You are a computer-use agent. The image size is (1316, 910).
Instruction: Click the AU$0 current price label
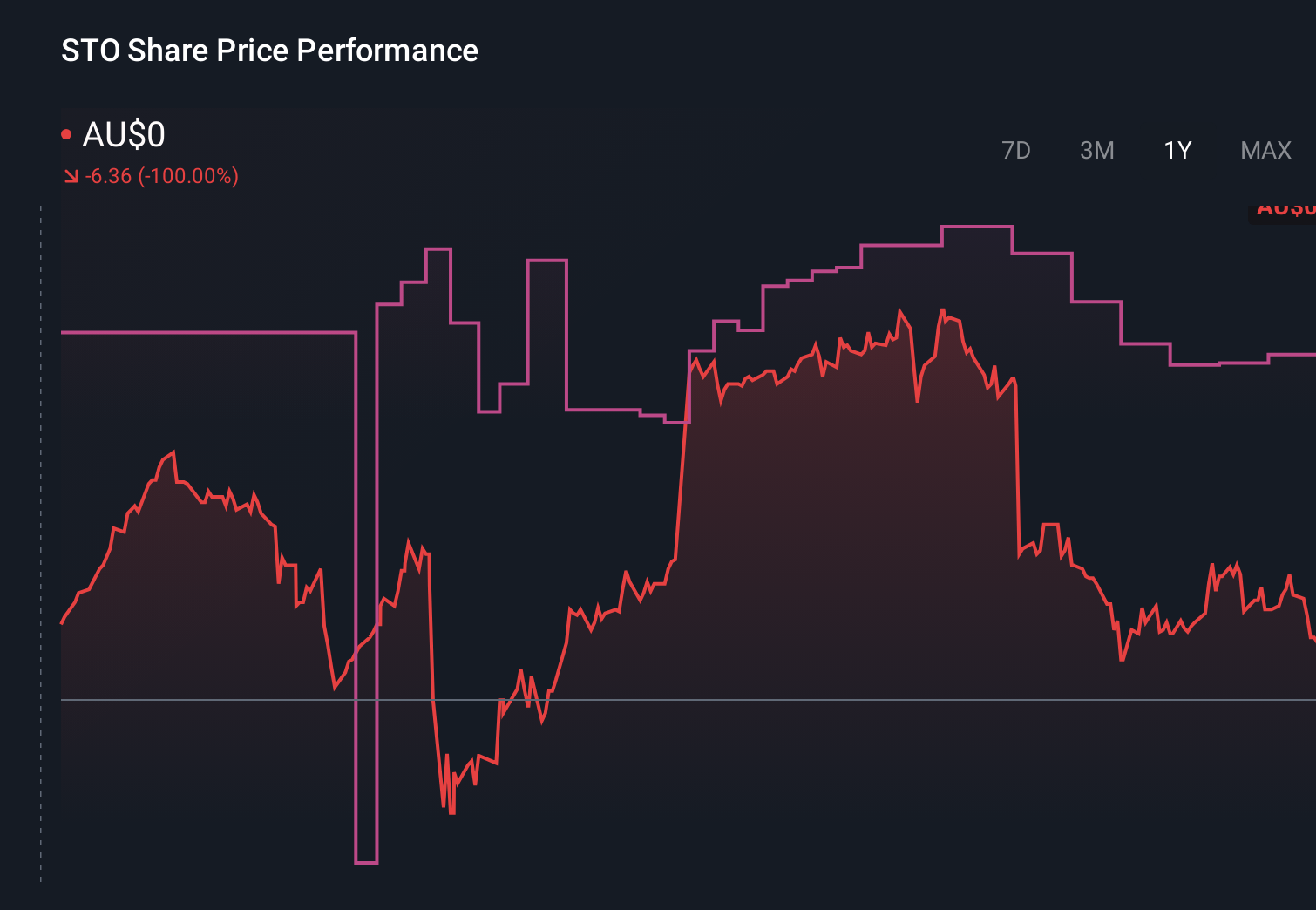(x=122, y=135)
